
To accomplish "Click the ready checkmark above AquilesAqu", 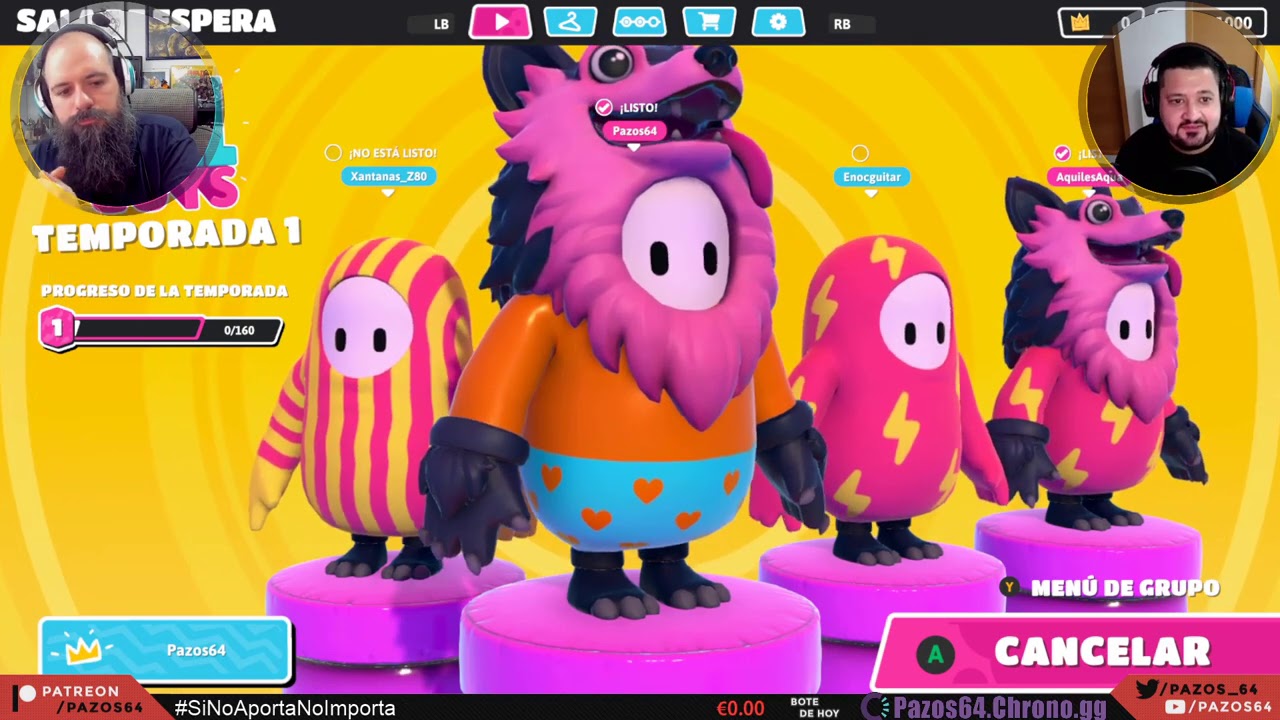I will point(1062,153).
